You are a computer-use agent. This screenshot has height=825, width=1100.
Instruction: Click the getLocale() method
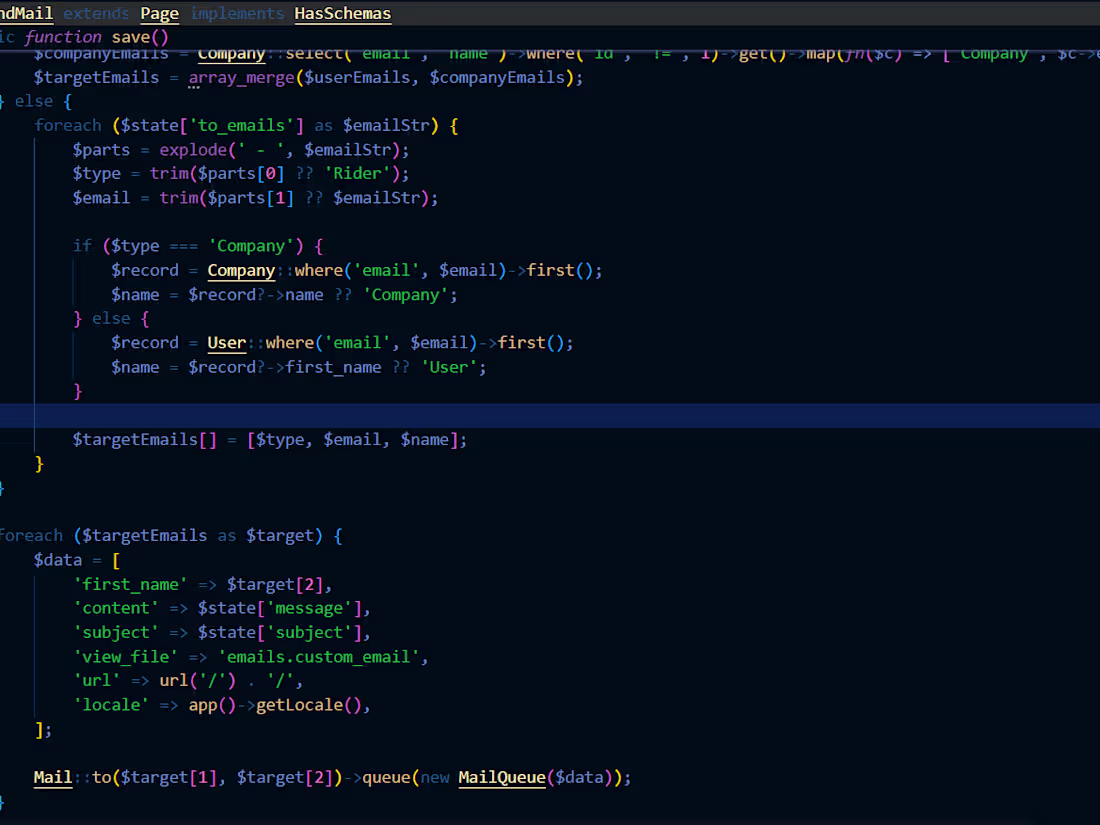[309, 705]
